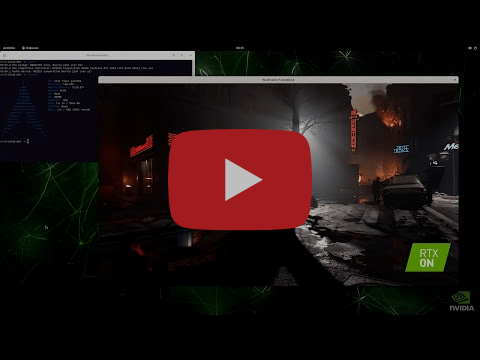The height and width of the screenshot is (360, 480).
Task: Click the white play triangle
Action: [243, 180]
